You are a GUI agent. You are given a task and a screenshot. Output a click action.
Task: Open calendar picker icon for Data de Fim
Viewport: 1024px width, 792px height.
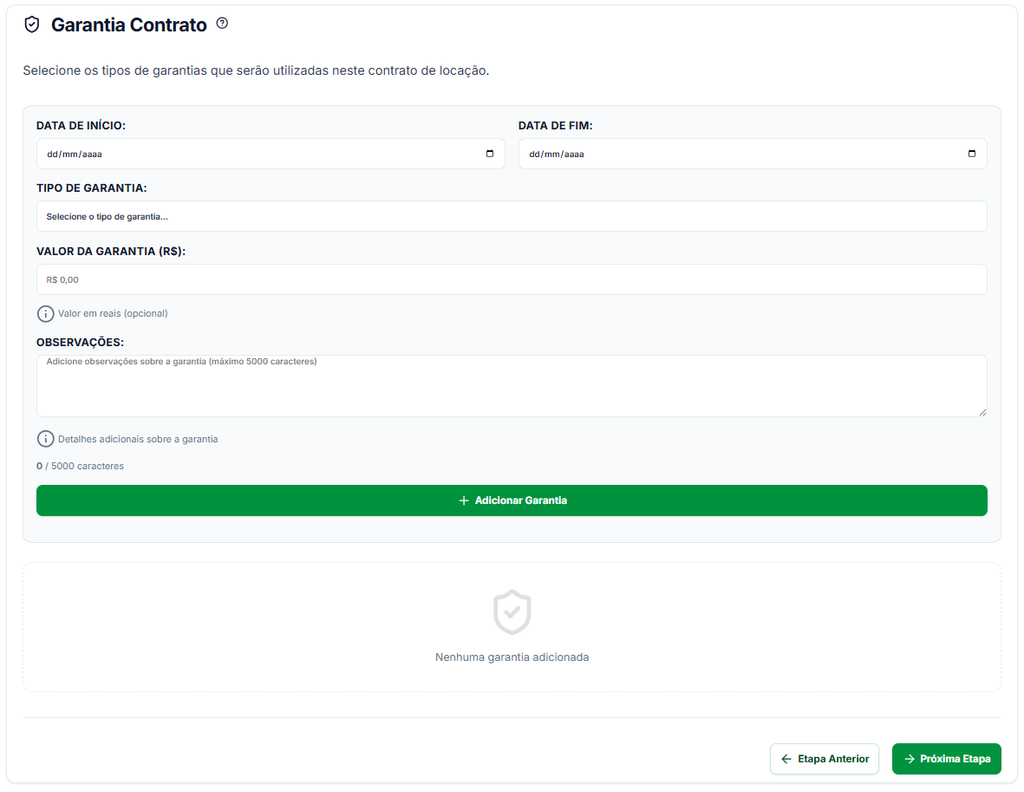[972, 153]
